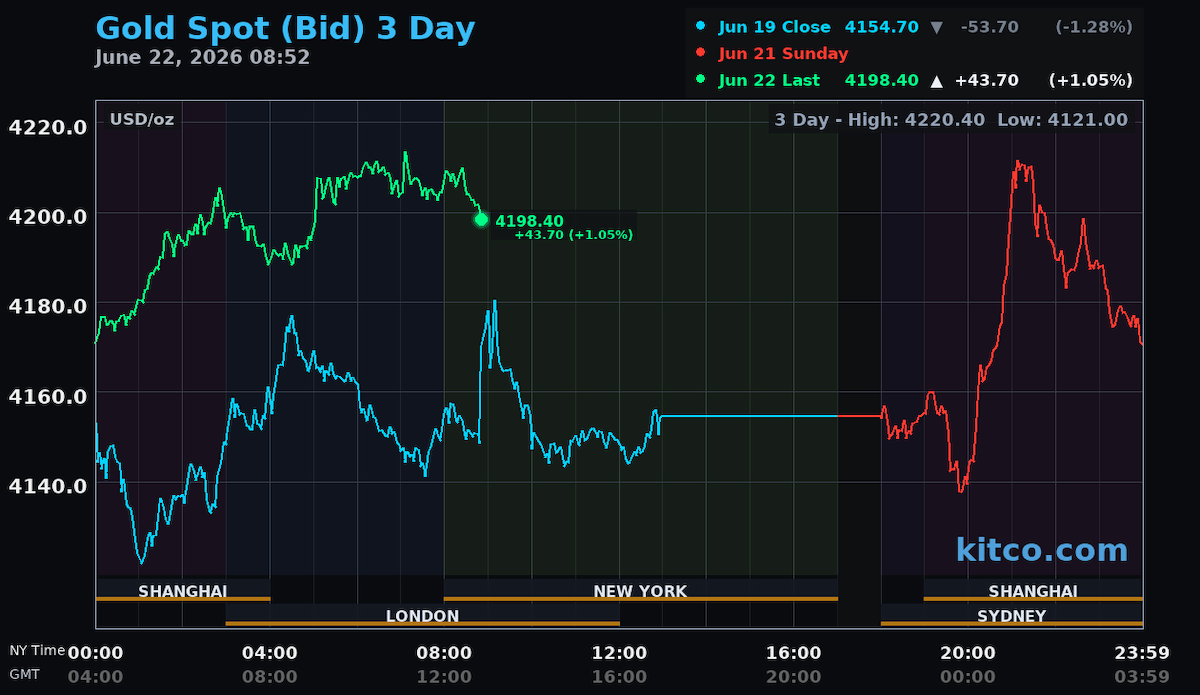This screenshot has width=1200, height=695.
Task: Click the green current price marker dot
Action: point(481,220)
